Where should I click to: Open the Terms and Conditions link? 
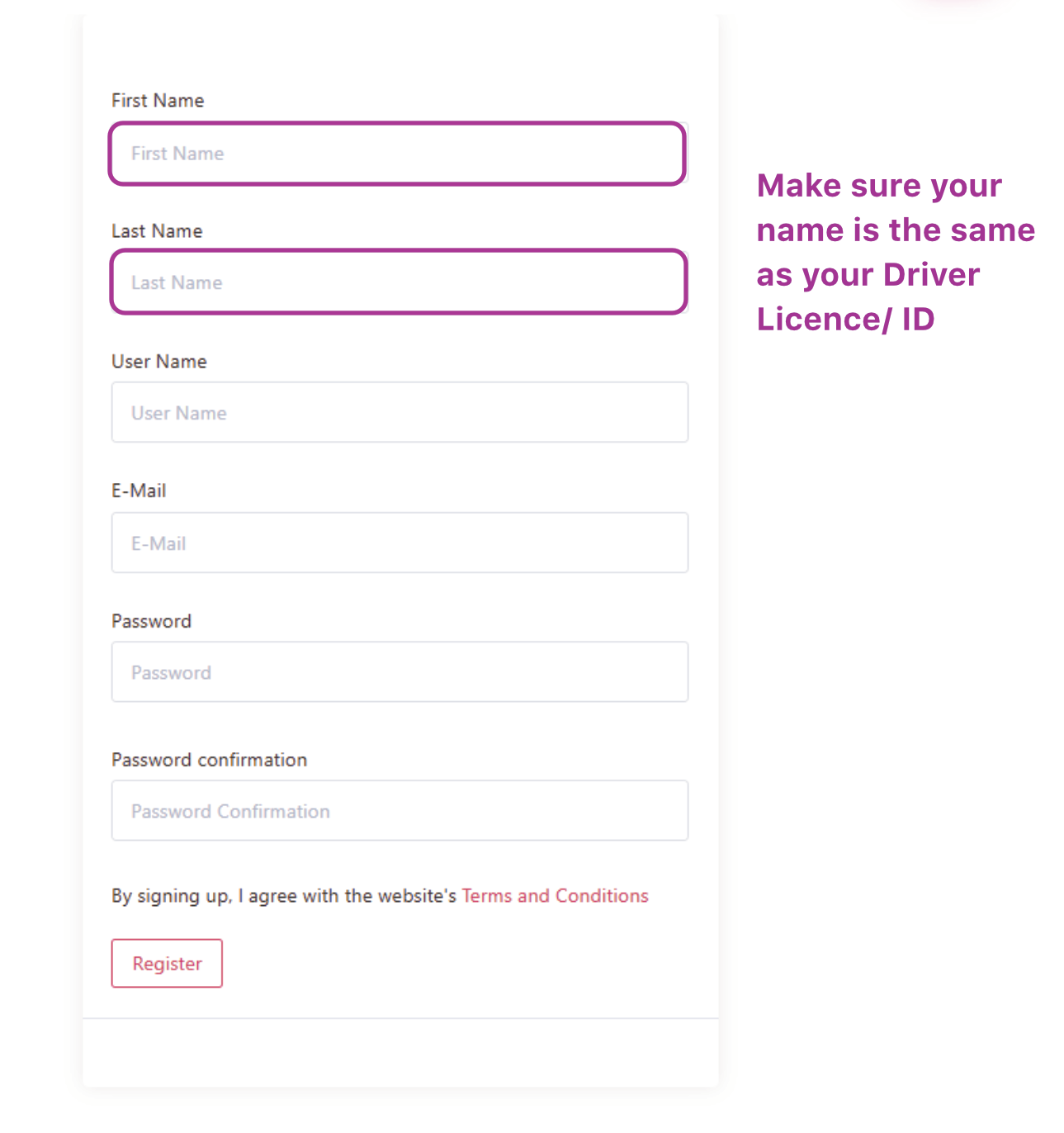pyautogui.click(x=554, y=895)
